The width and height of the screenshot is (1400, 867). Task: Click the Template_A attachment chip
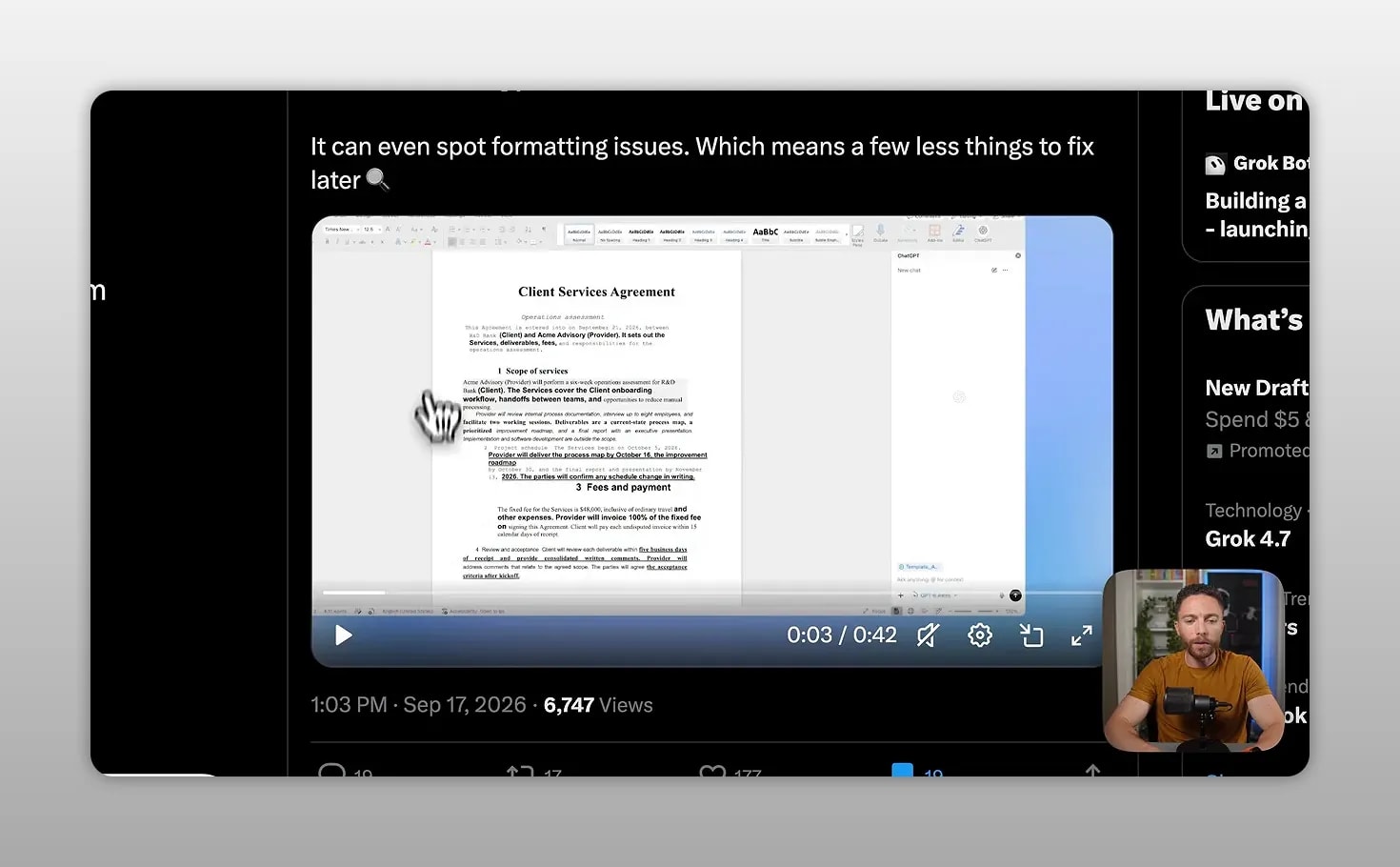tap(919, 567)
